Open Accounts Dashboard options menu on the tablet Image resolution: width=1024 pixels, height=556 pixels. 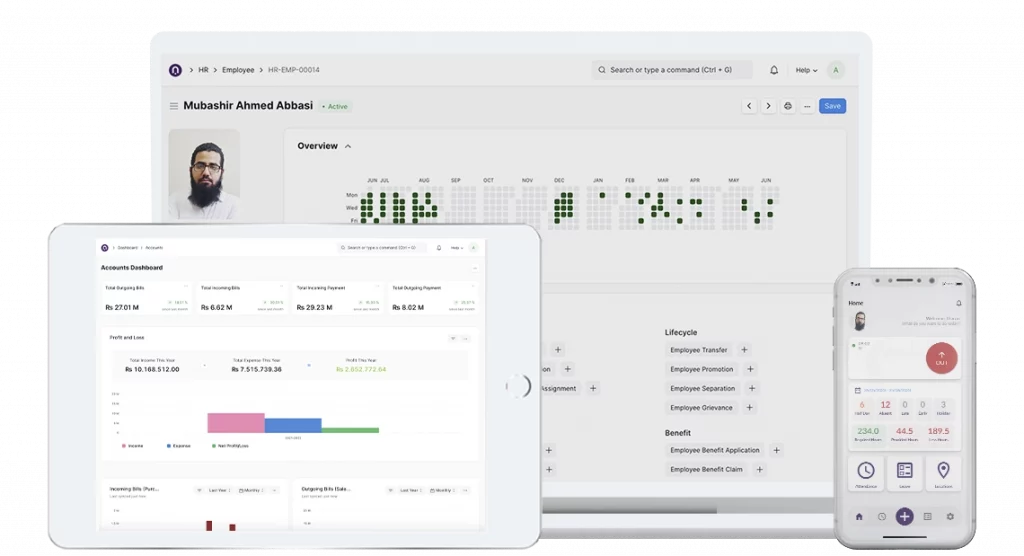475,268
